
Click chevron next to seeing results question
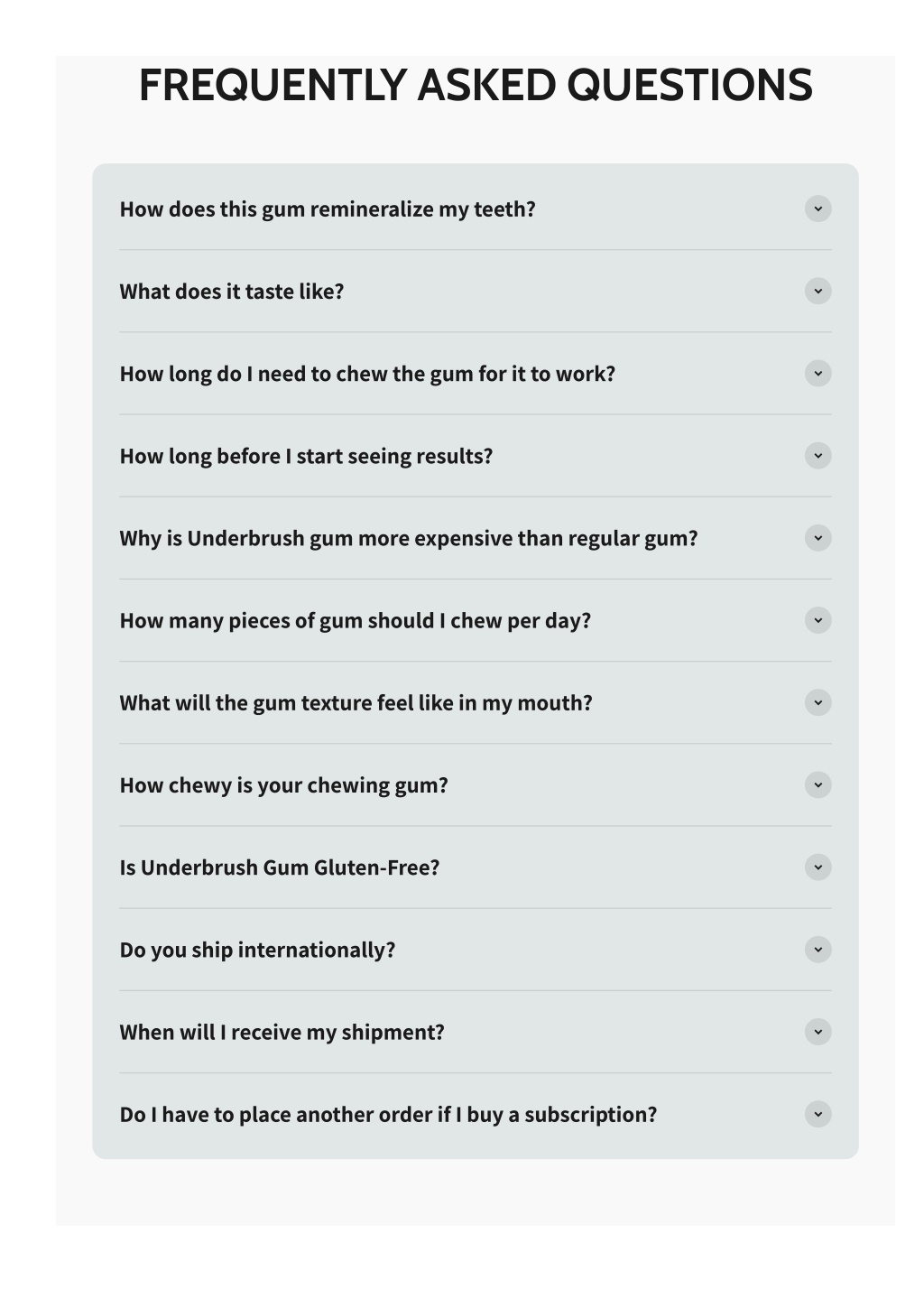pyautogui.click(x=818, y=456)
